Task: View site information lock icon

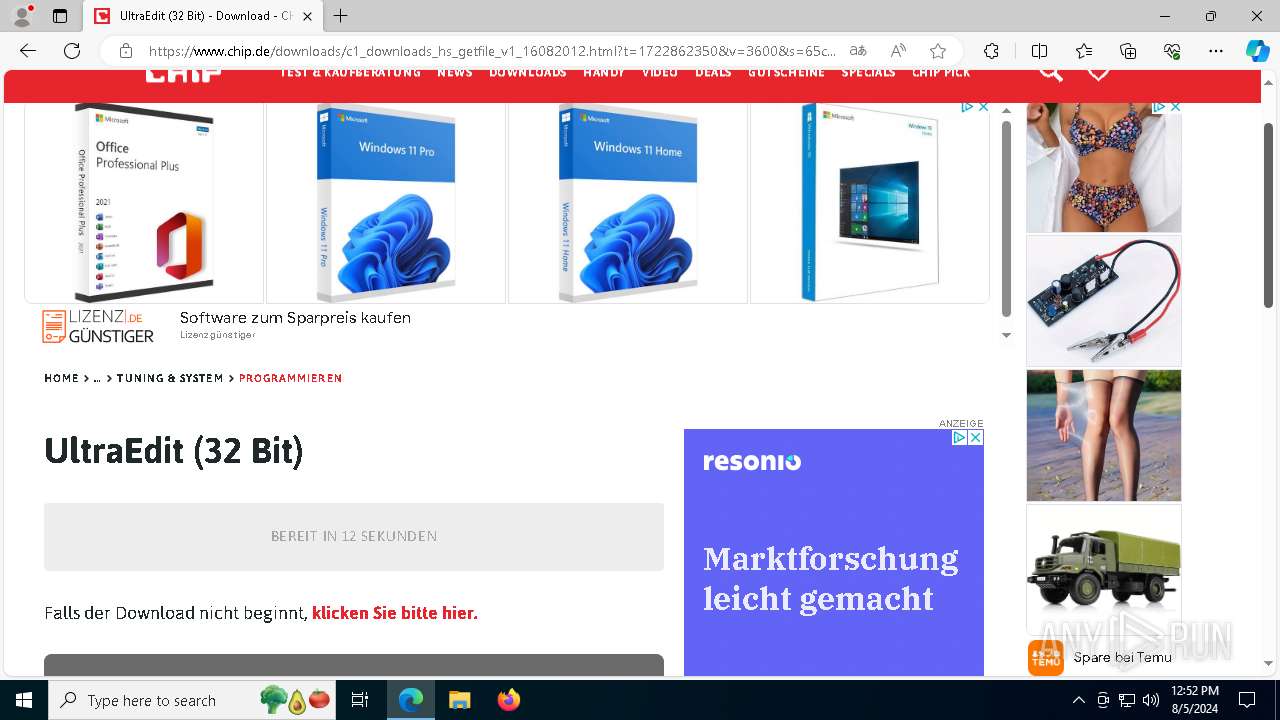Action: click(126, 51)
